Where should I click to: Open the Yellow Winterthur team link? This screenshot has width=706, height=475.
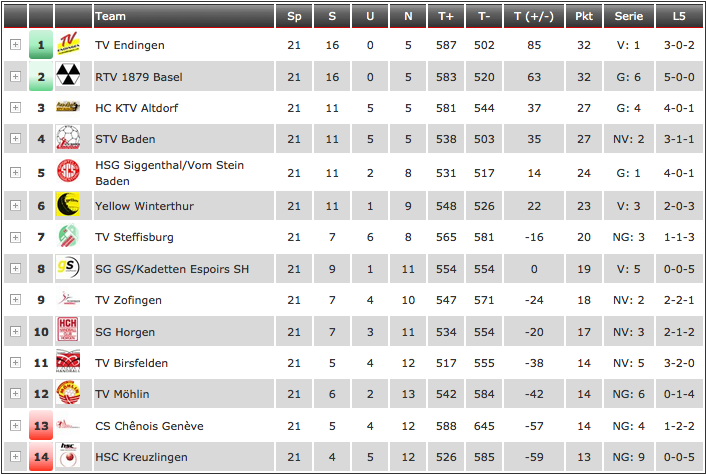click(x=145, y=206)
